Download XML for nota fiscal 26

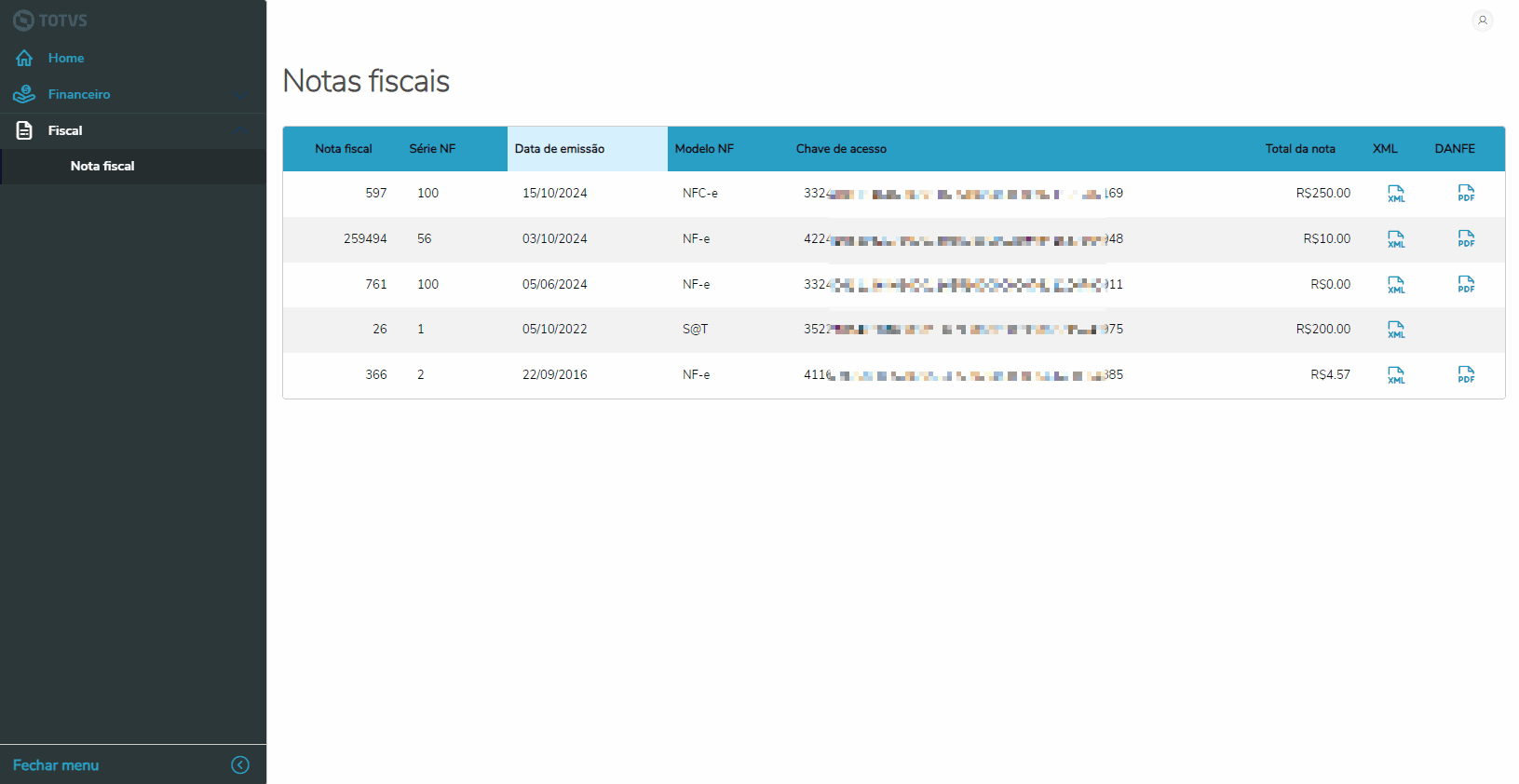(x=1396, y=330)
